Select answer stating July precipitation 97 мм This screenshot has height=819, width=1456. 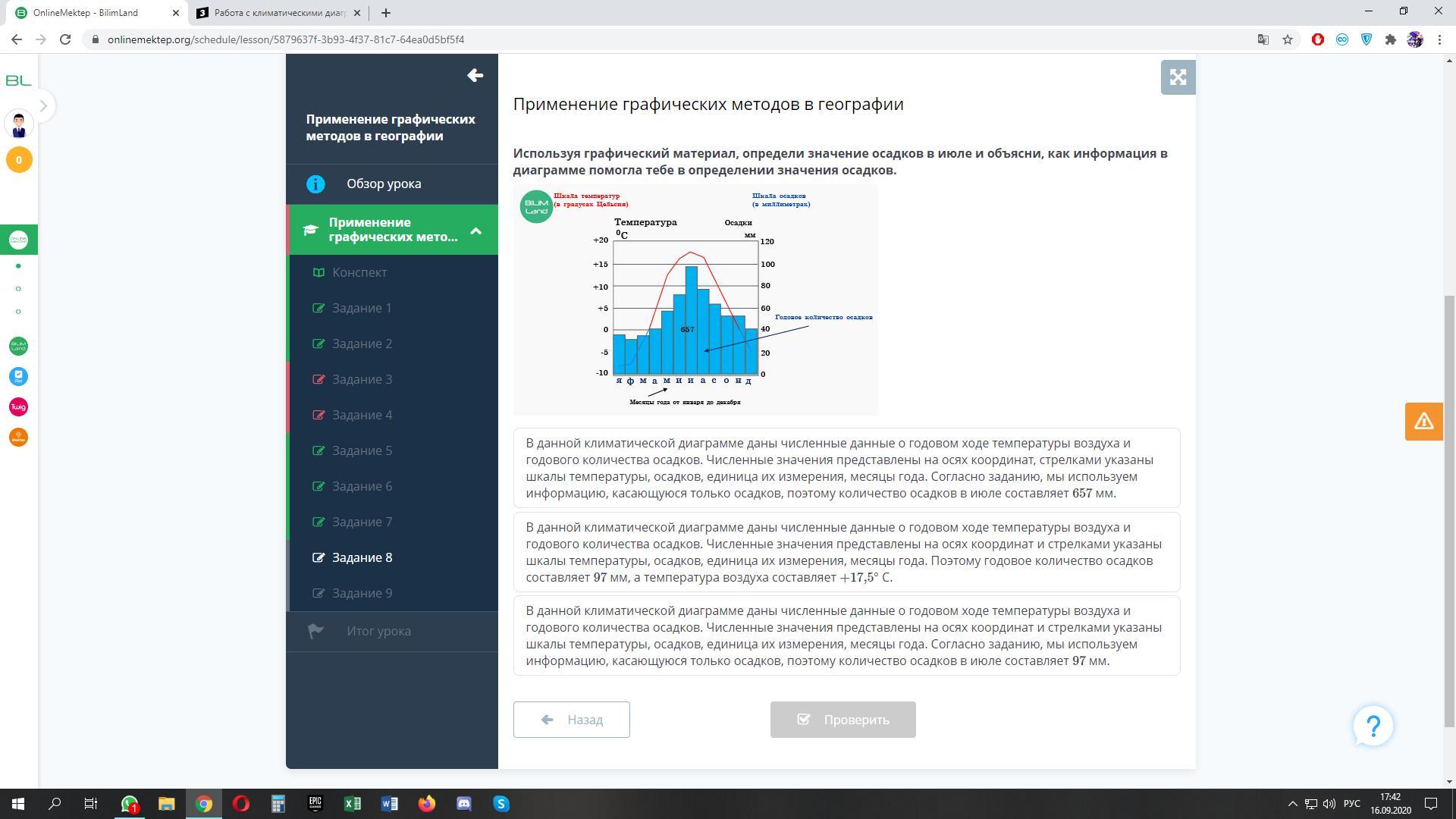846,635
